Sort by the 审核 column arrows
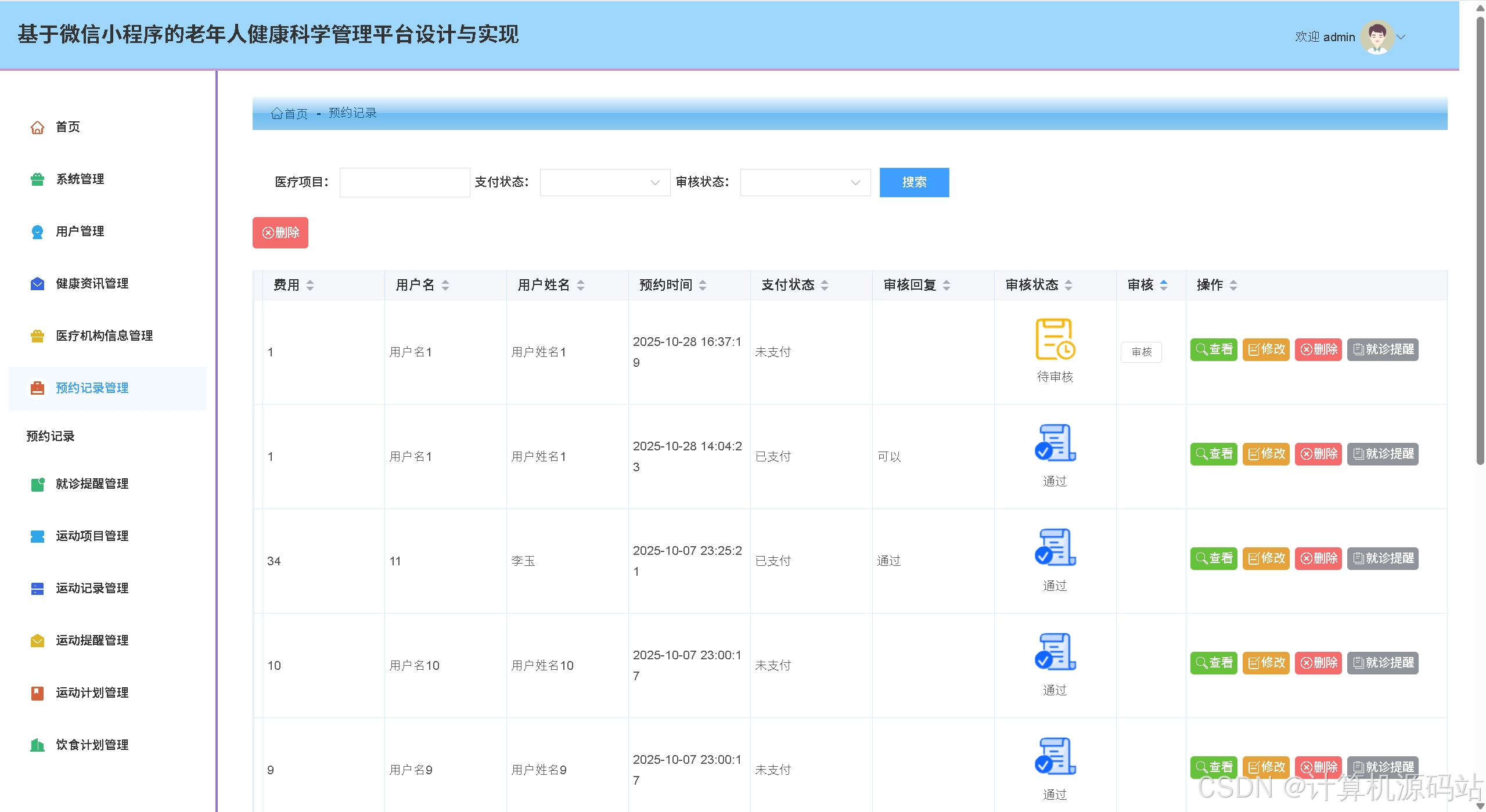 [x=1164, y=285]
